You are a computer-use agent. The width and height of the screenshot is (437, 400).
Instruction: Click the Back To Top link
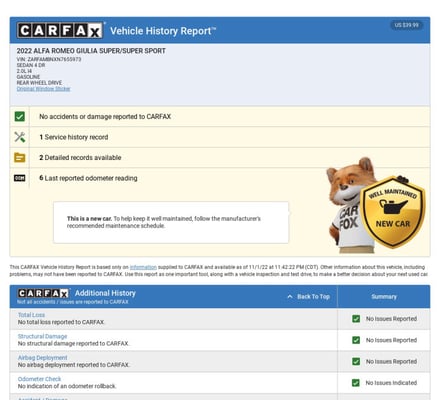coord(308,296)
